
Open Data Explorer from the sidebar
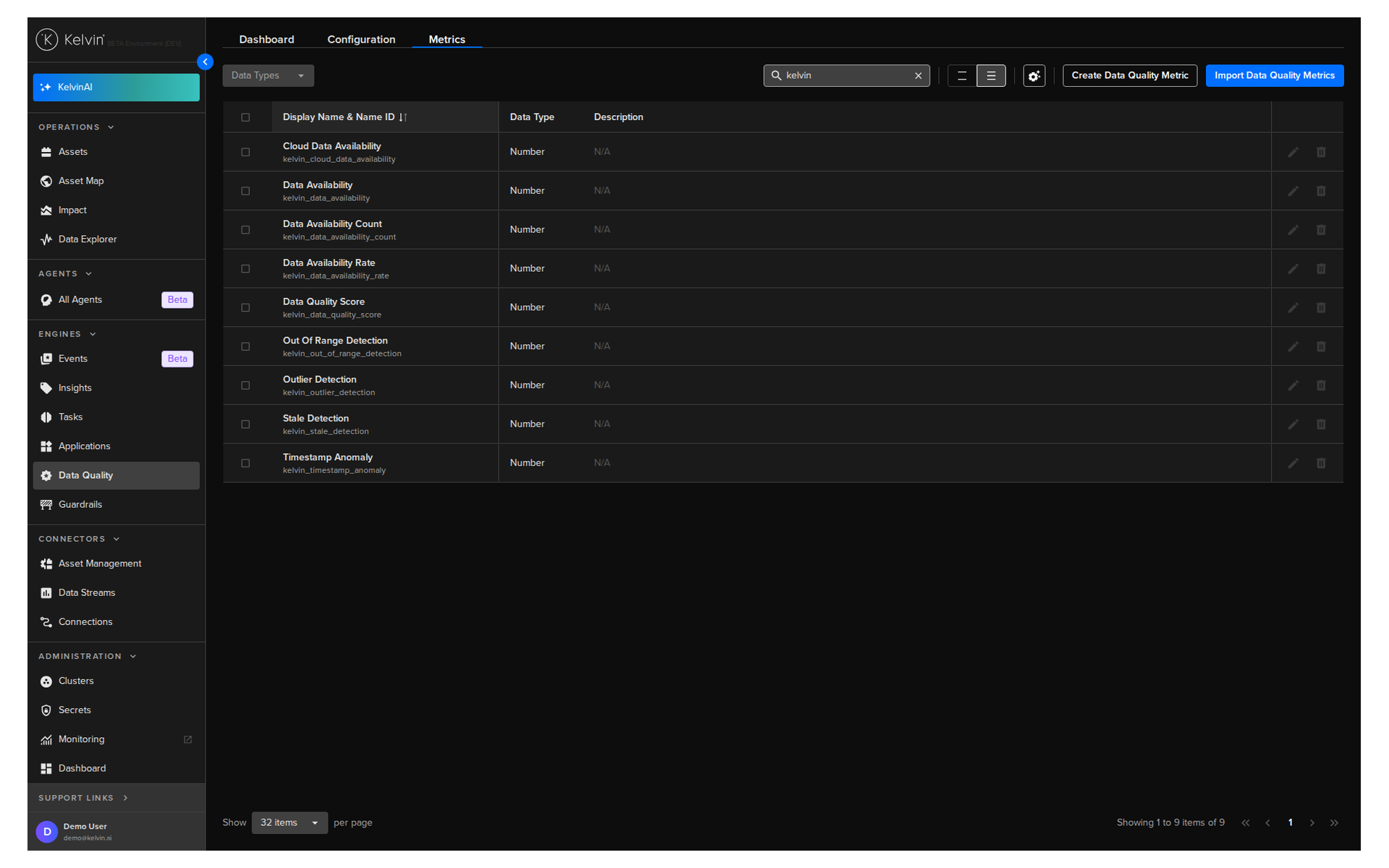click(x=116, y=239)
